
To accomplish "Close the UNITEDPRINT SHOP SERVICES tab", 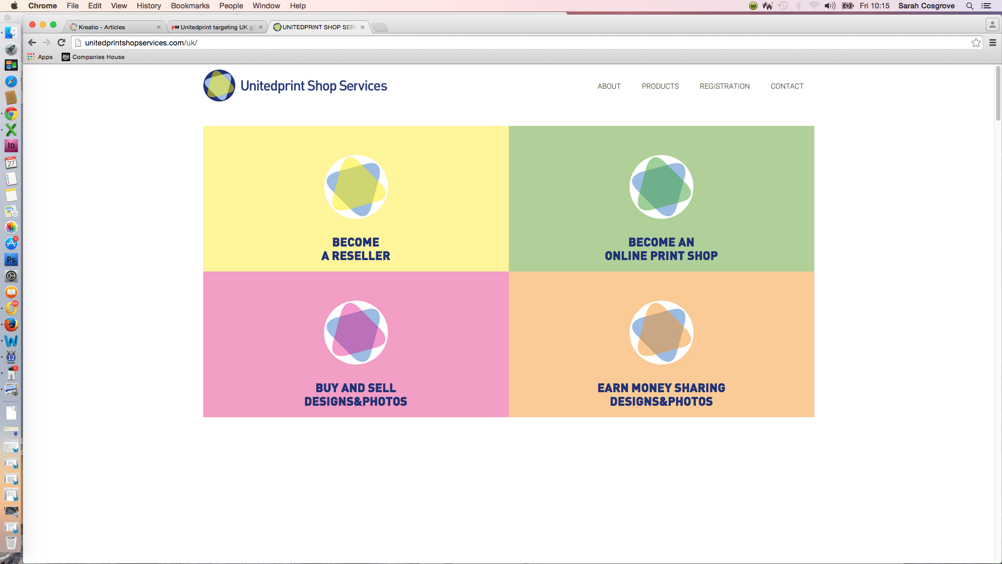I will (x=362, y=27).
